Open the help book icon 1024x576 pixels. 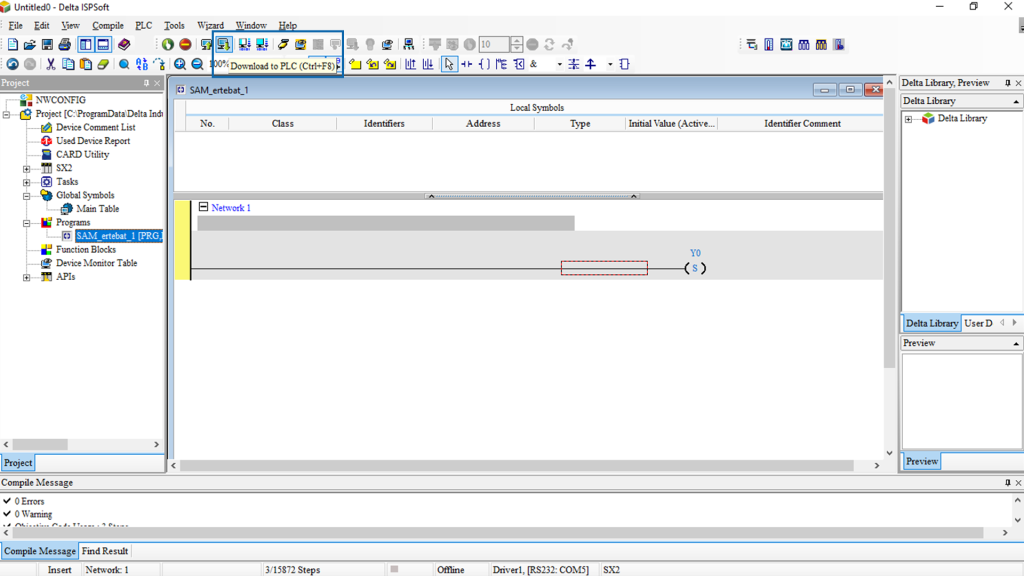(x=123, y=44)
